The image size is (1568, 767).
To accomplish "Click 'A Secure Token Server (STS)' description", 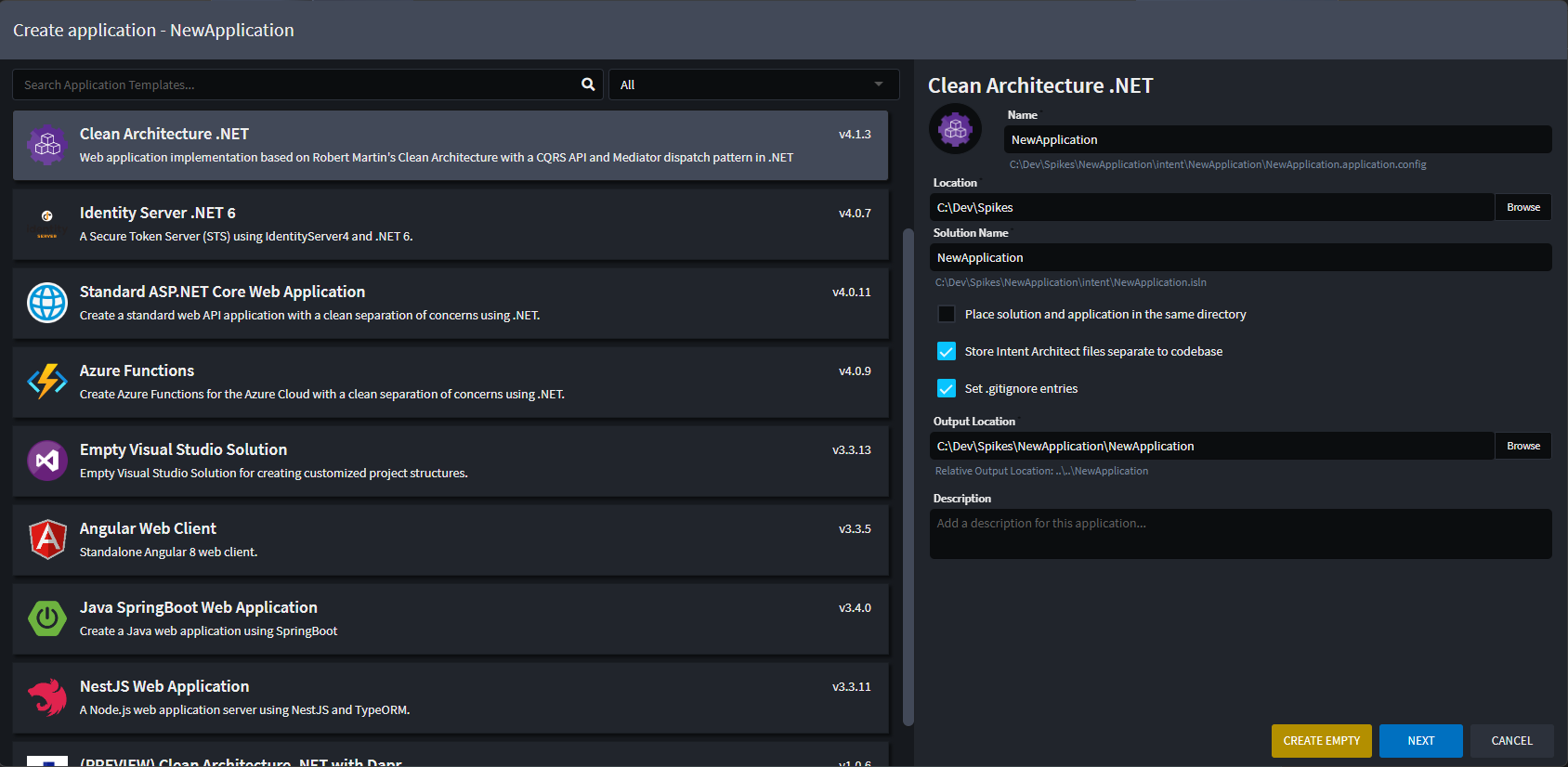I will coord(246,236).
